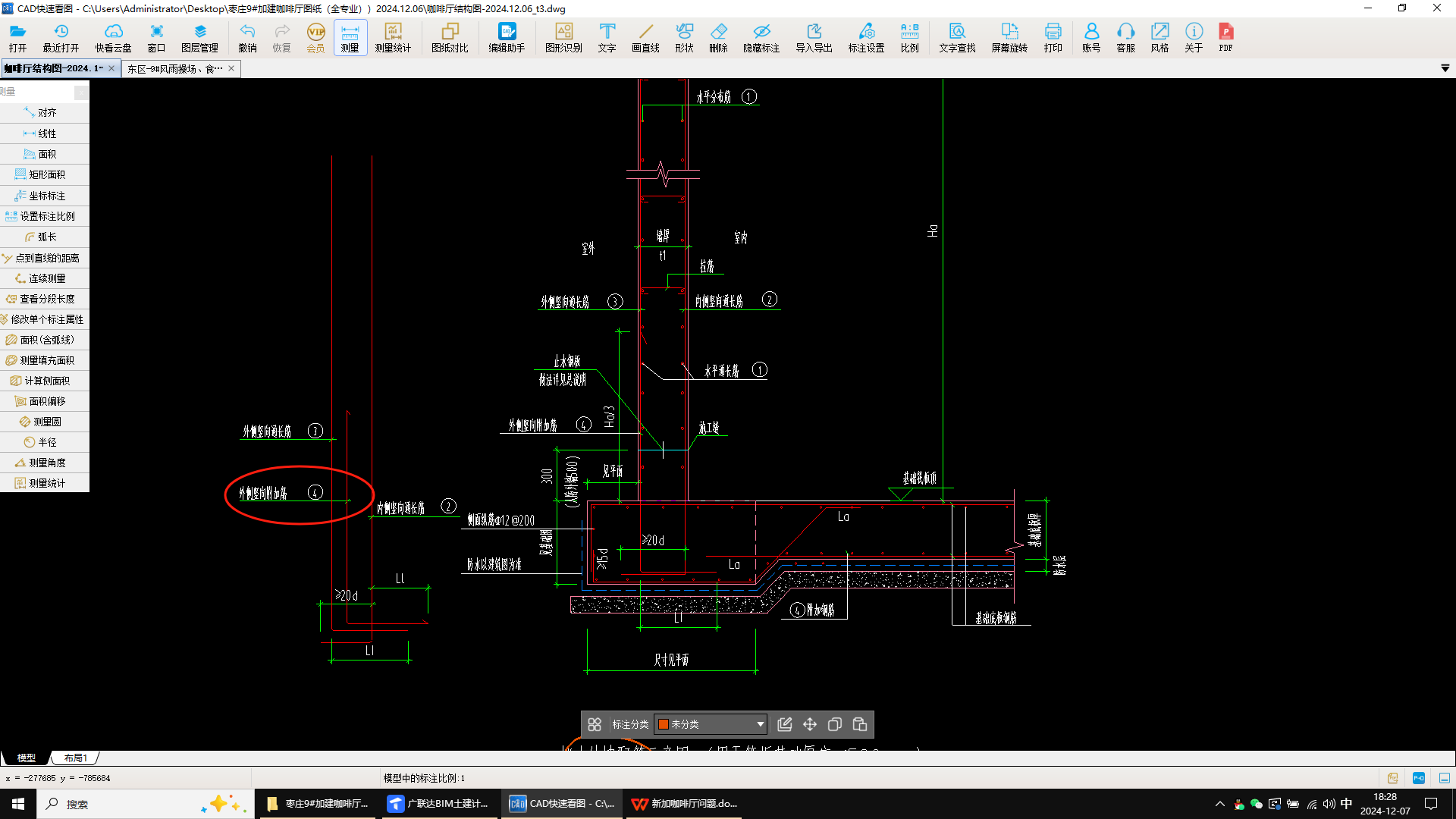Open 测量统计 measurement statistics
This screenshot has height=819, width=1456.
(x=393, y=37)
